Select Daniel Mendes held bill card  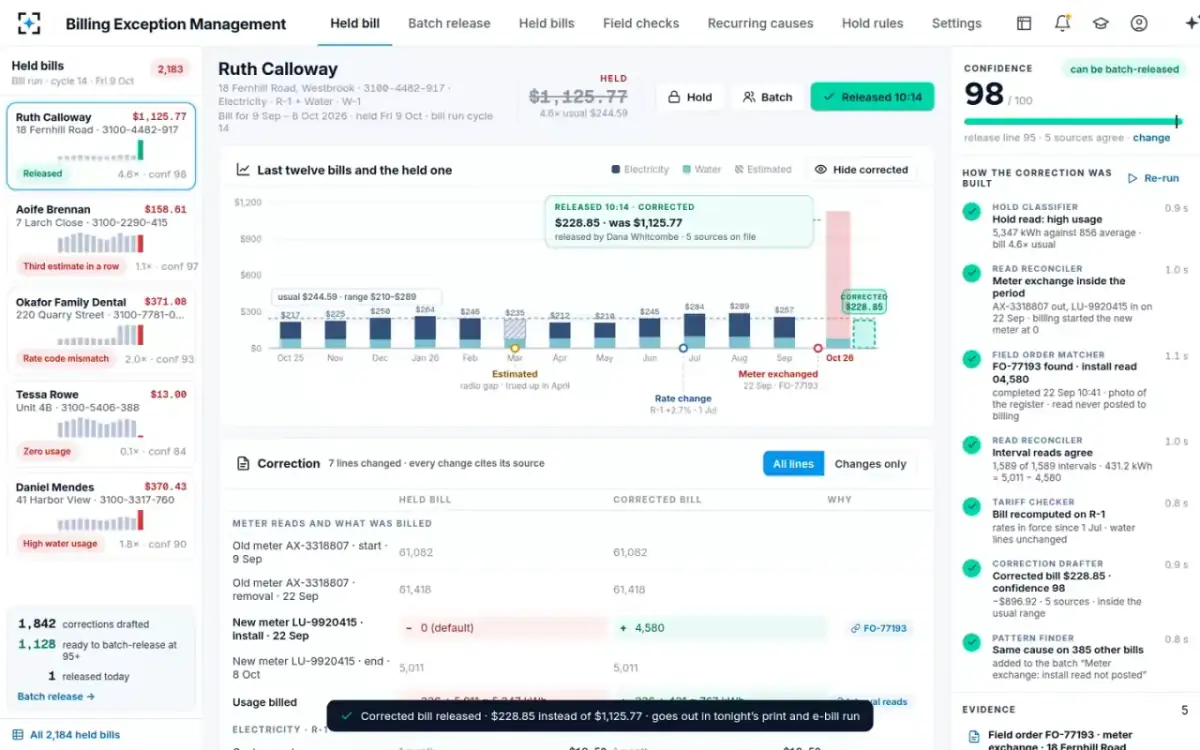pos(101,517)
